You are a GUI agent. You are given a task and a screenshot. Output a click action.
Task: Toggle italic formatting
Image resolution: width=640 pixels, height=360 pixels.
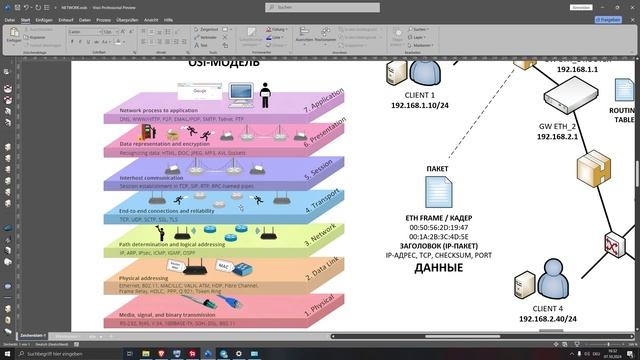point(80,42)
